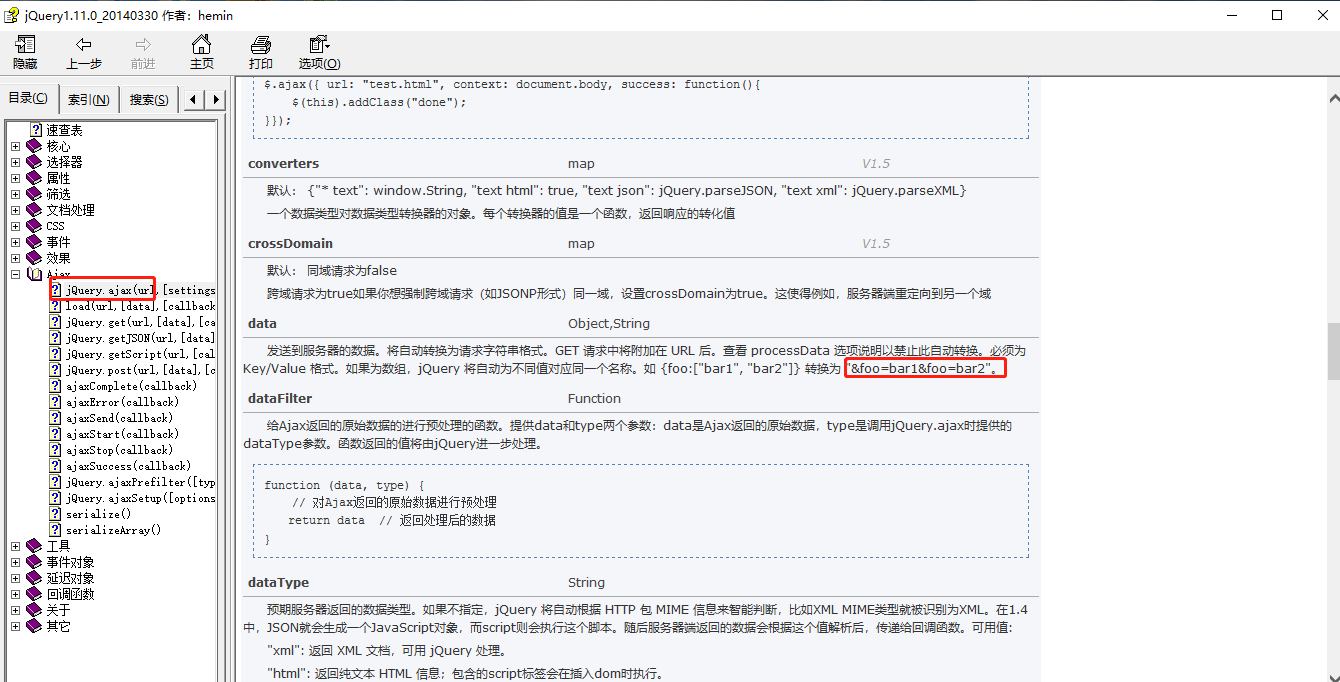This screenshot has height=682, width=1340.
Task: Switch to the 搜索(S) tab
Action: 149,99
